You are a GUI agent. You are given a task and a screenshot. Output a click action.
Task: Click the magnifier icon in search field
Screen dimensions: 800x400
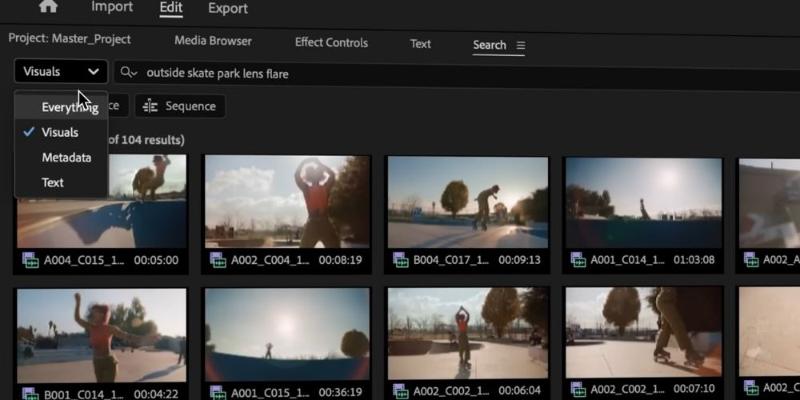129,72
